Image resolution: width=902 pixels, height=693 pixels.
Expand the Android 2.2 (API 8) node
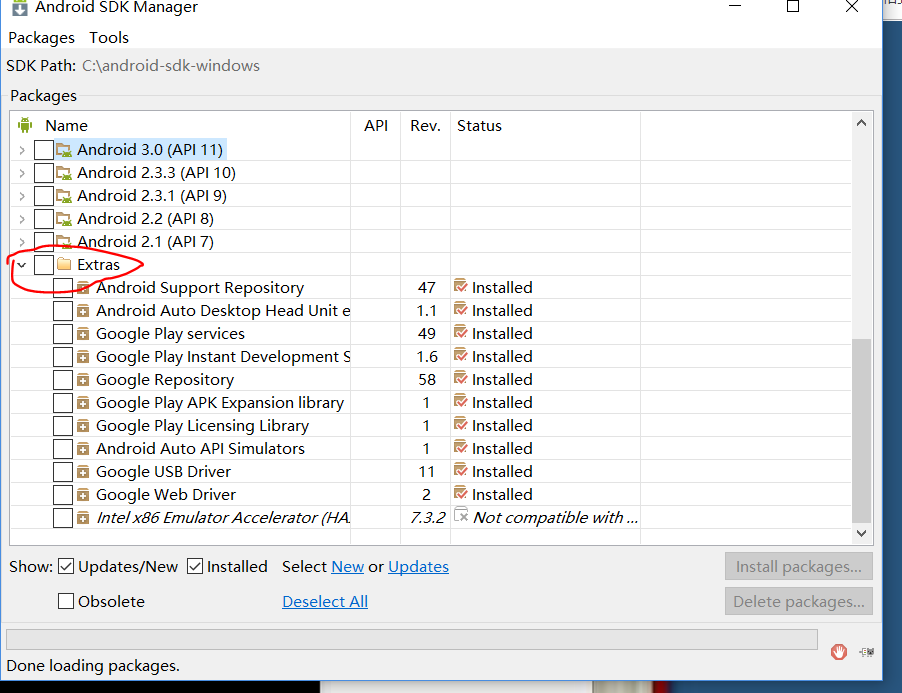pyautogui.click(x=22, y=219)
